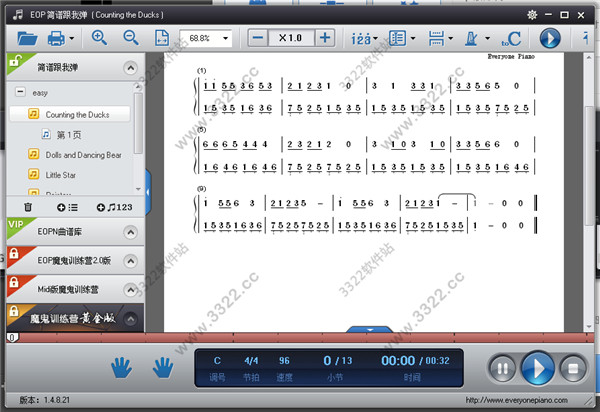This screenshot has width=600, height=412.
Task: Delete the selected item with the trash icon
Action: pyautogui.click(x=28, y=207)
